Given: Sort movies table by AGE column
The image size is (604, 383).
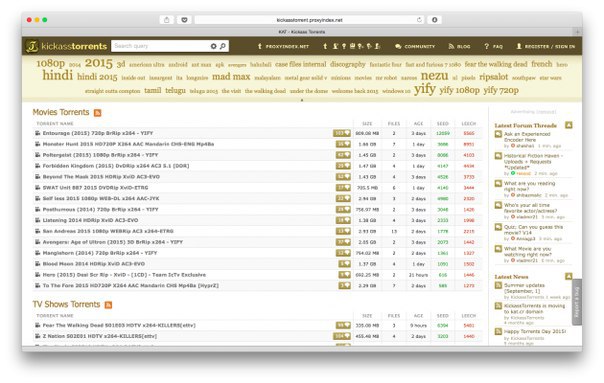Looking at the screenshot, I should coord(418,124).
